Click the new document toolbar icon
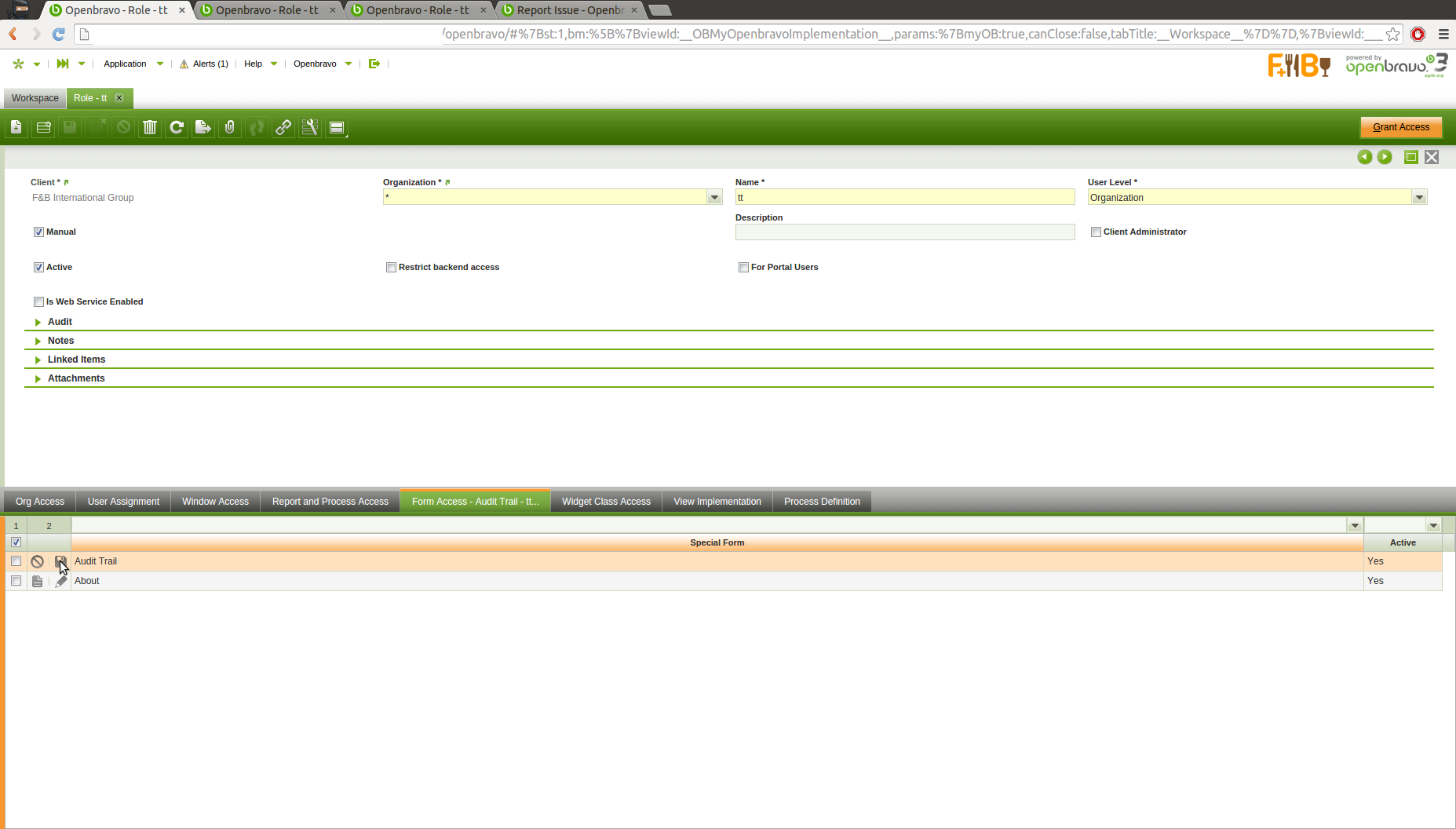 point(16,127)
